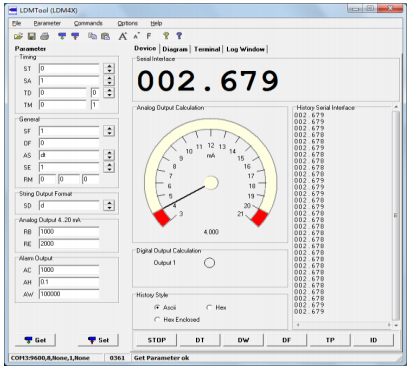Click the AH alarm field showing 0.1
Screen dimensions: 411x368
pyautogui.click(x=69, y=282)
